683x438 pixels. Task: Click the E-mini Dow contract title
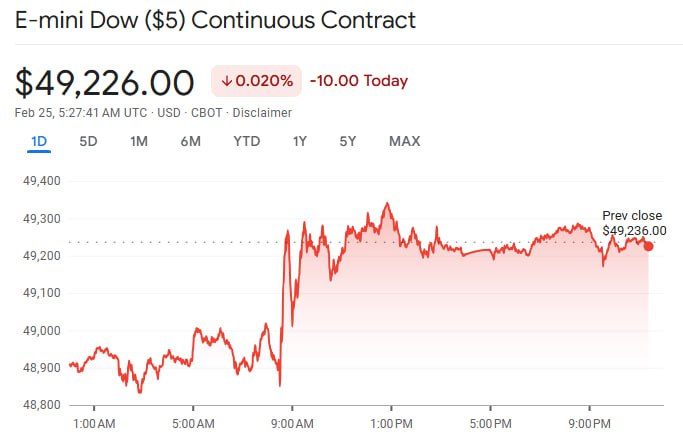pos(215,20)
